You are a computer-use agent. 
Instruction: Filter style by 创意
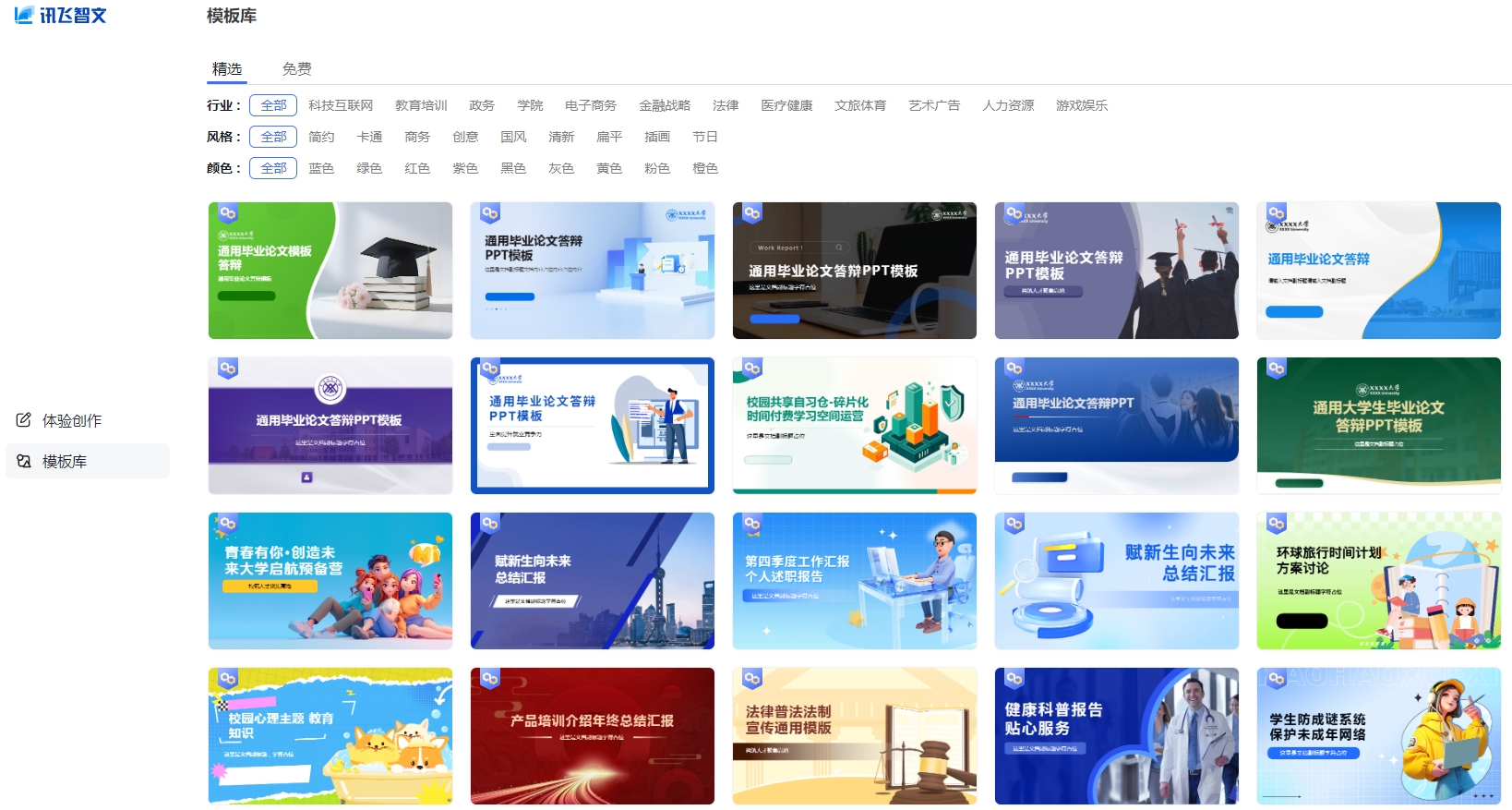465,137
